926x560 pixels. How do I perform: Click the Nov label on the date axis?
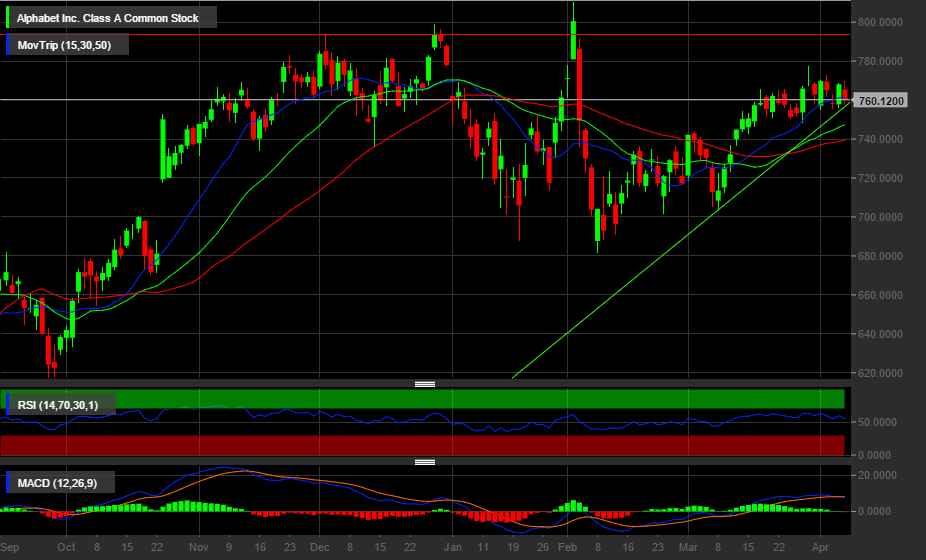click(x=199, y=547)
